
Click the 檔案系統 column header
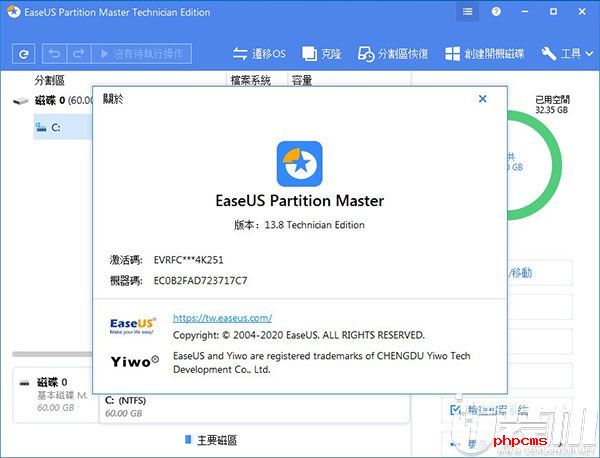[x=251, y=80]
